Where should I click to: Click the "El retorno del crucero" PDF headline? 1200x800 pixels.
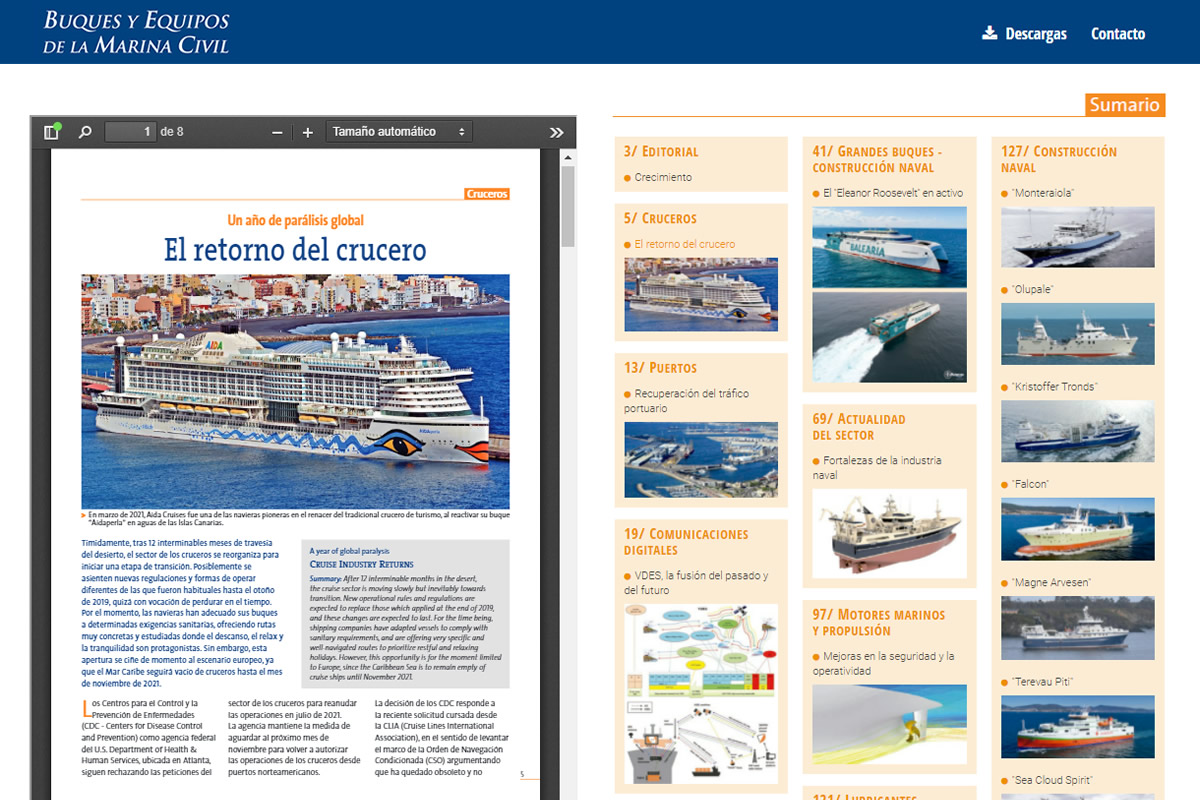click(295, 249)
